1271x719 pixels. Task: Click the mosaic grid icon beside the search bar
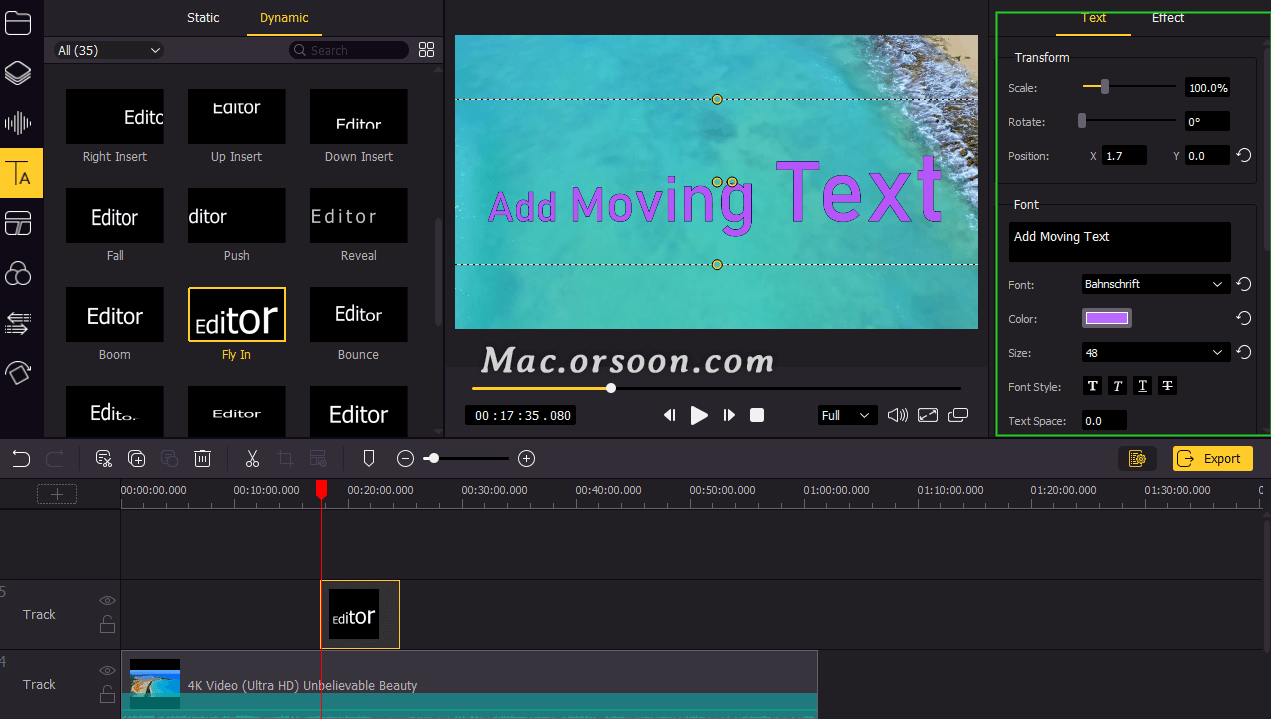(x=426, y=49)
